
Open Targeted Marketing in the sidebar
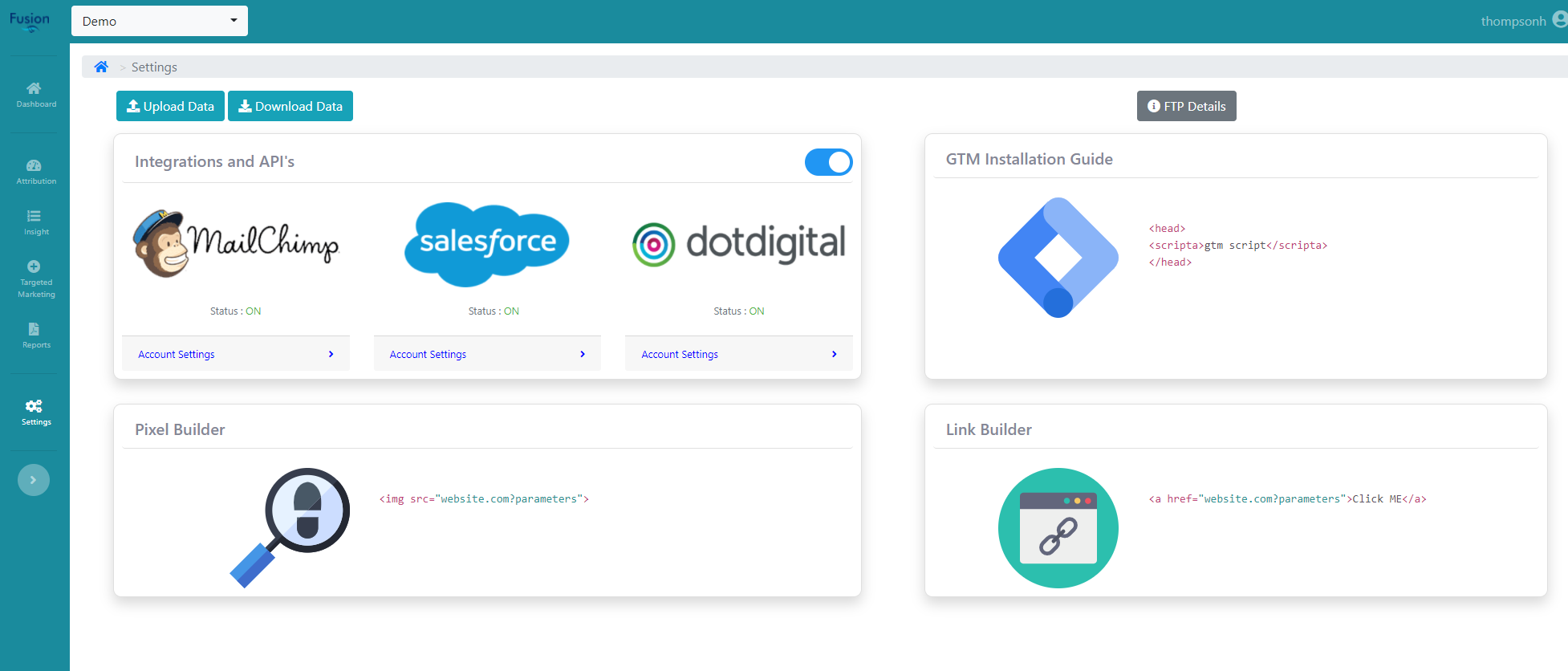pyautogui.click(x=35, y=279)
